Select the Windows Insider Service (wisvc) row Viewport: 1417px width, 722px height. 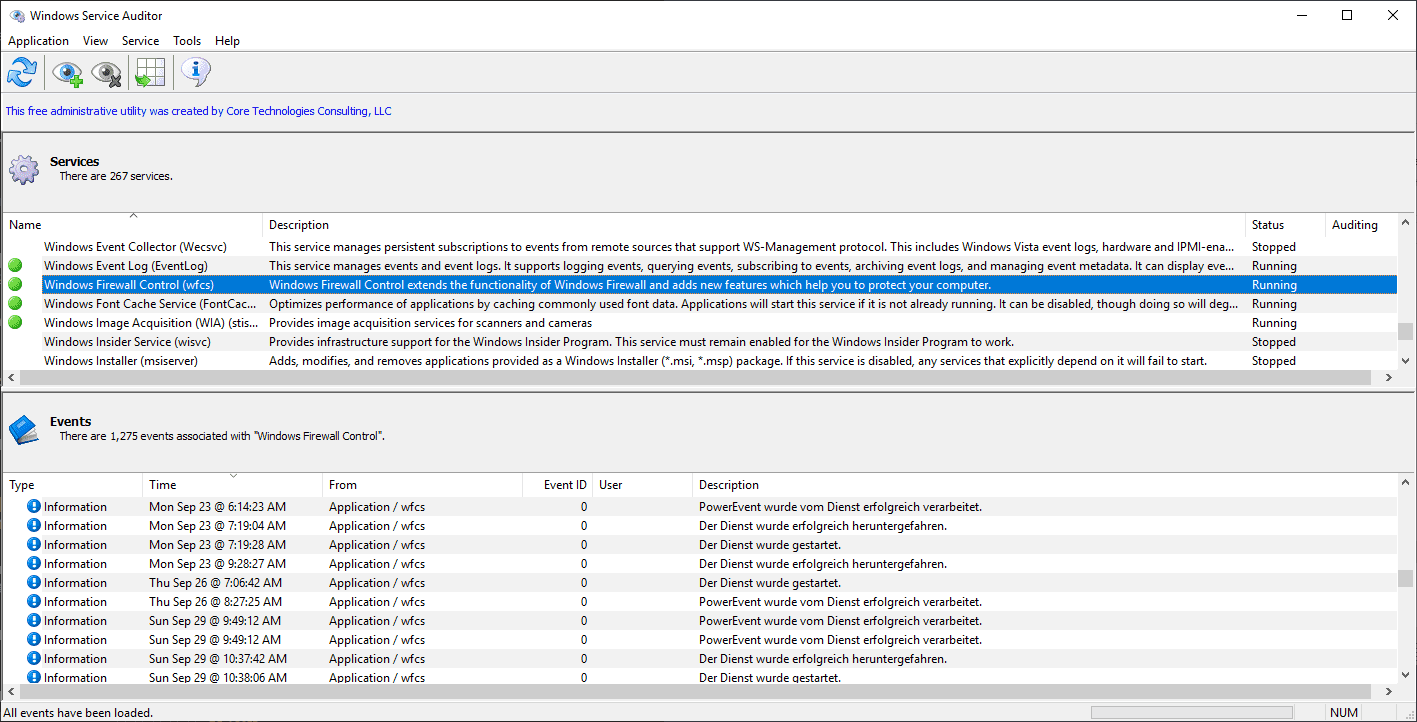pyautogui.click(x=700, y=342)
